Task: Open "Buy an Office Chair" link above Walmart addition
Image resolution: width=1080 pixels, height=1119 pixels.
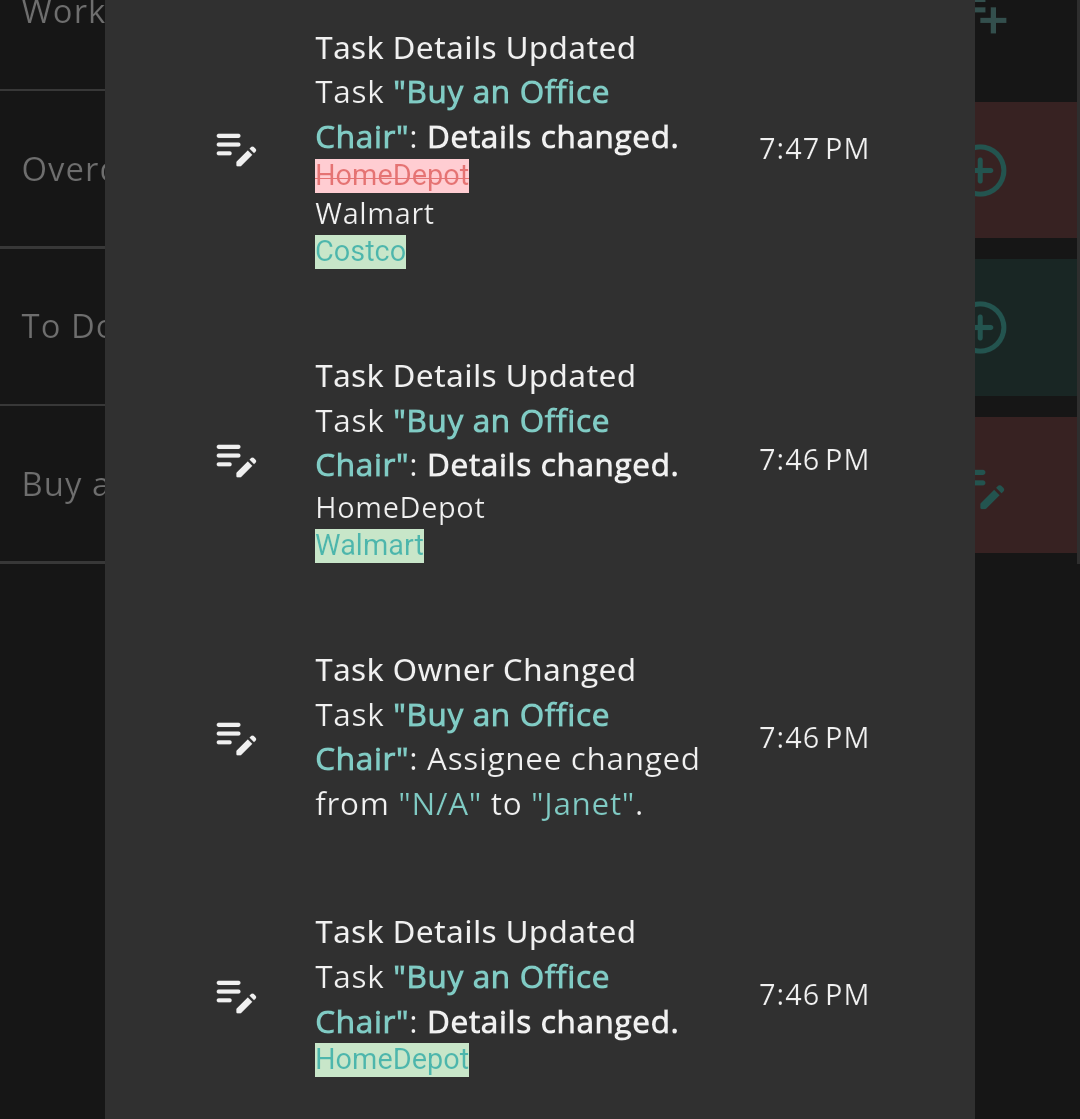Action: tap(463, 443)
